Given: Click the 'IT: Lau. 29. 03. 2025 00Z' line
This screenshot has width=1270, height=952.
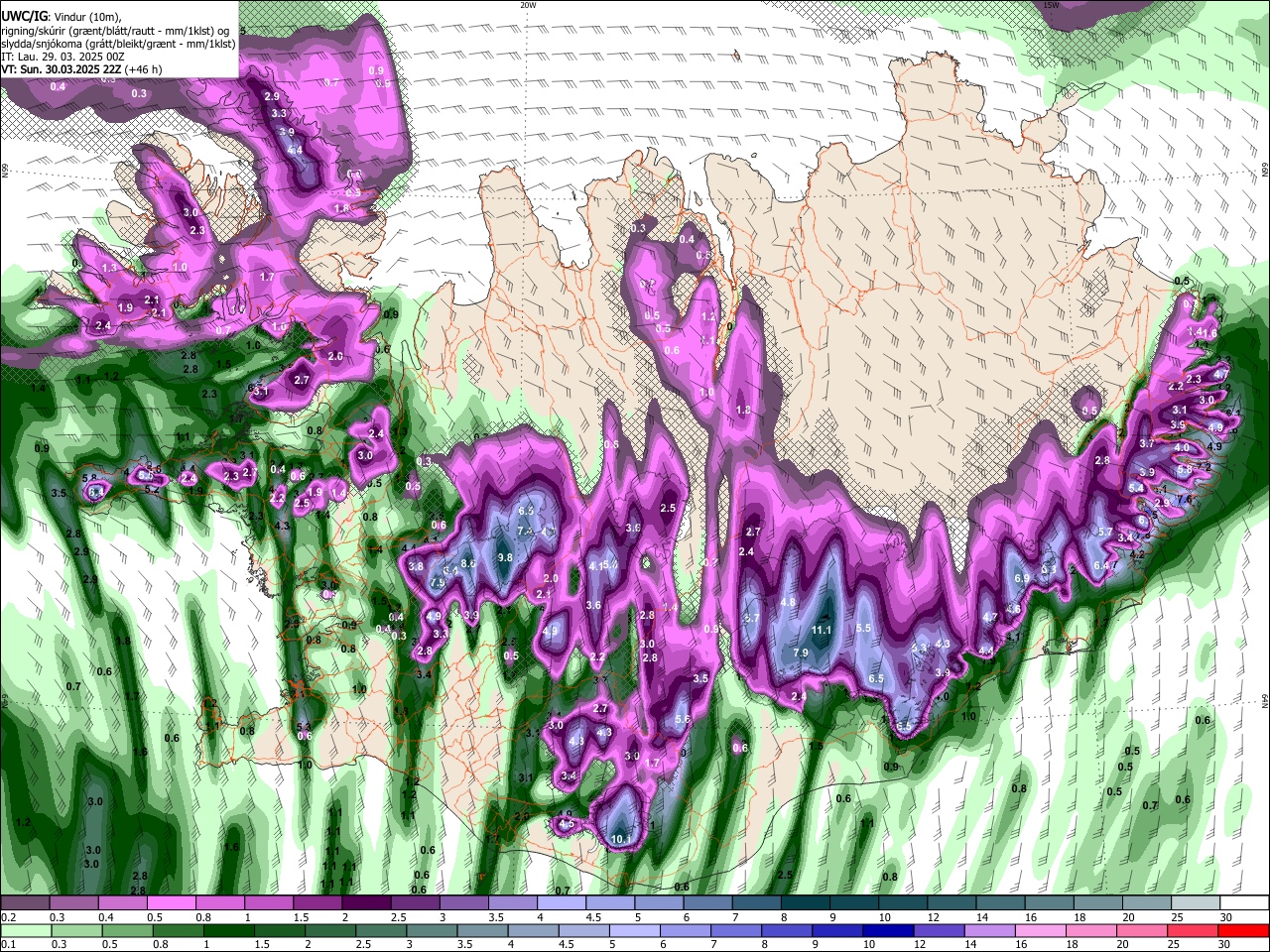Looking at the screenshot, I should 63,58.
